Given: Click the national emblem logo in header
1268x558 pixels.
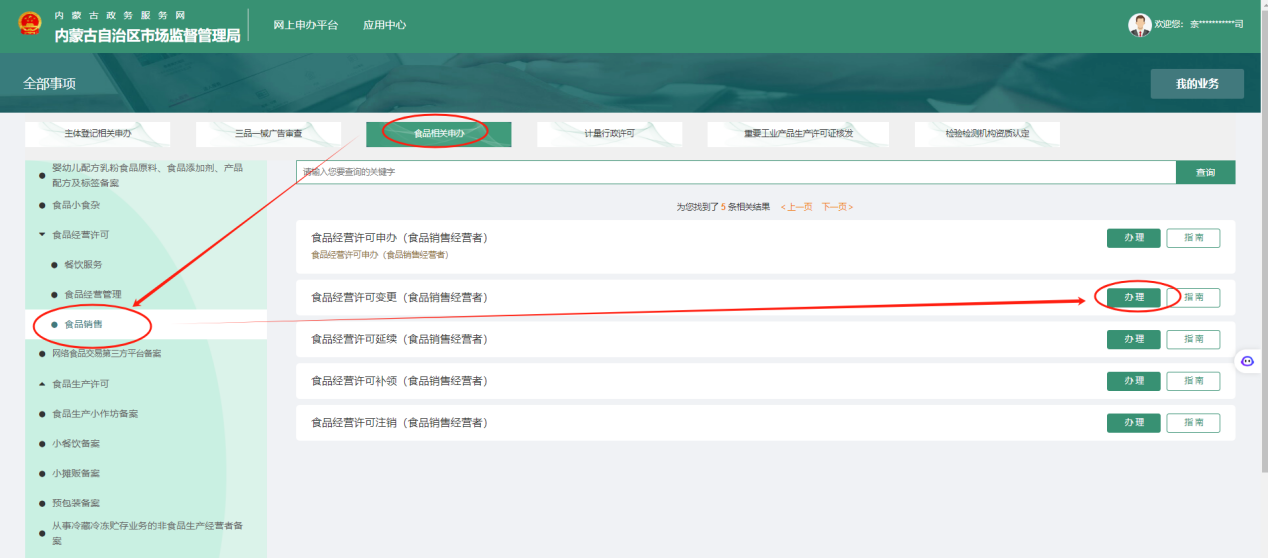Looking at the screenshot, I should coord(30,25).
